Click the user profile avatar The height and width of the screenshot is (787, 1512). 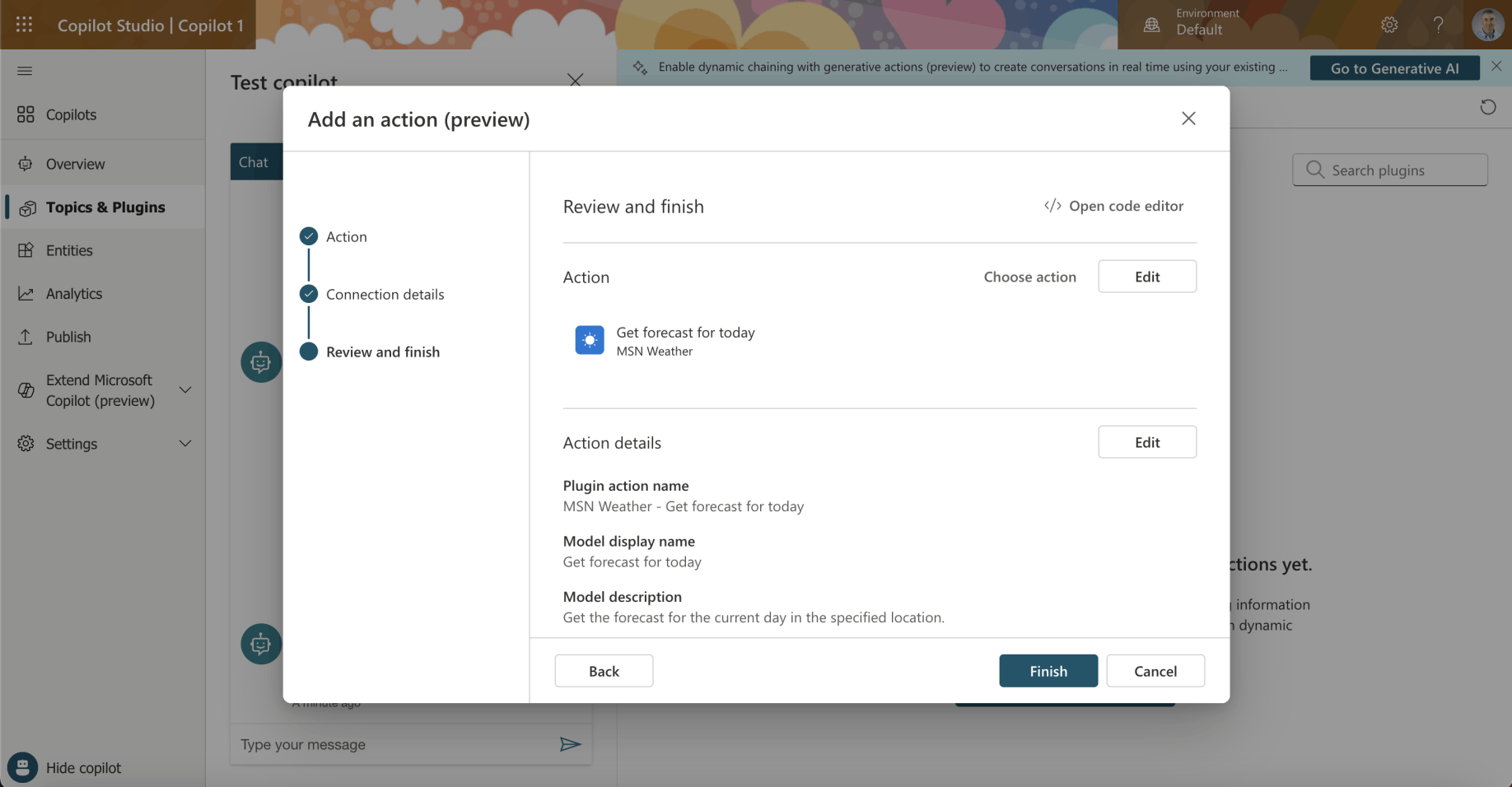point(1487,25)
